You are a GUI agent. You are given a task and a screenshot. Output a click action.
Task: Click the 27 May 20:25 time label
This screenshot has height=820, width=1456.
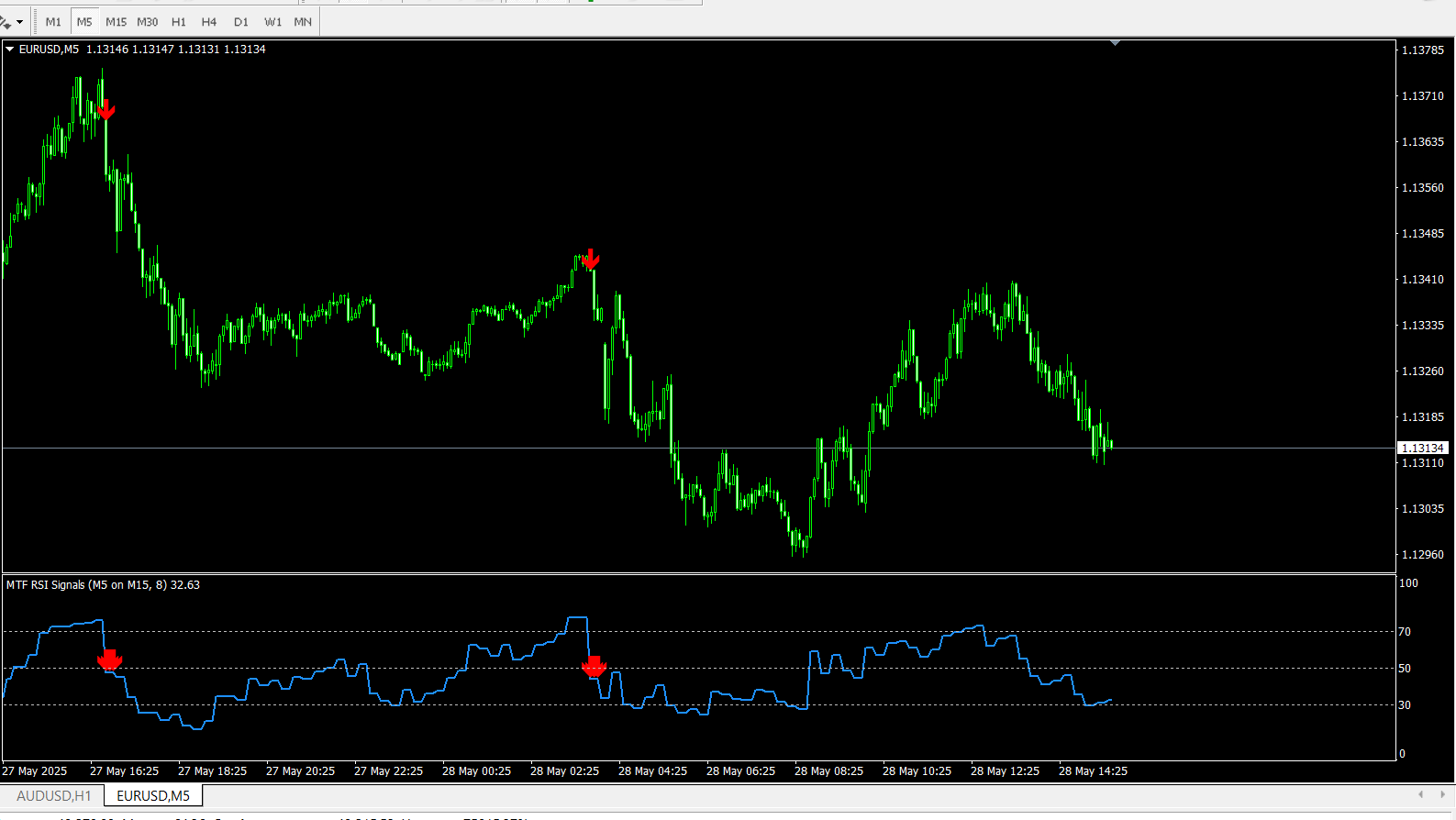coord(301,771)
